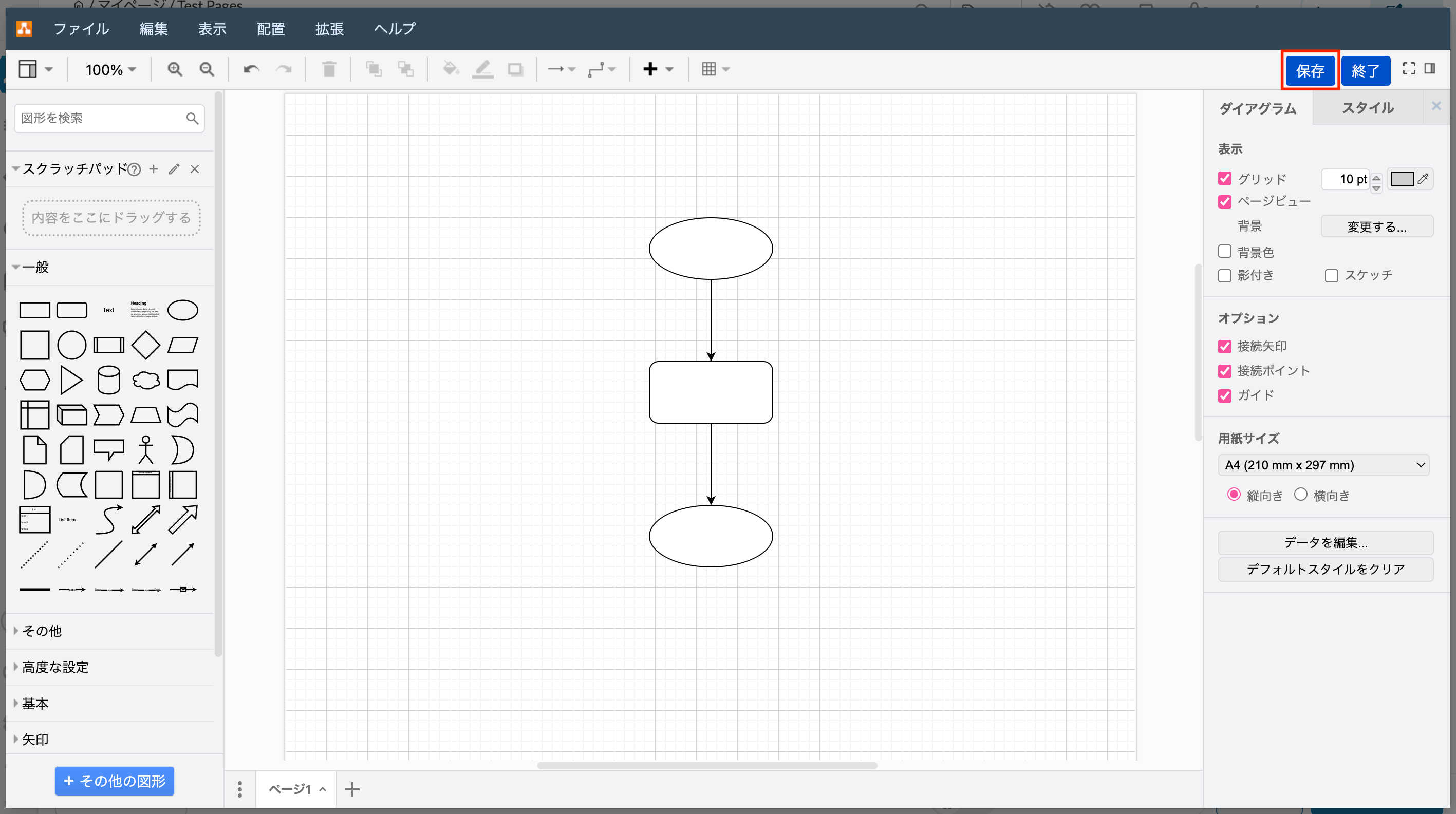The width and height of the screenshot is (1456, 814).
Task: Select the diamond shape in the palette
Action: (146, 345)
